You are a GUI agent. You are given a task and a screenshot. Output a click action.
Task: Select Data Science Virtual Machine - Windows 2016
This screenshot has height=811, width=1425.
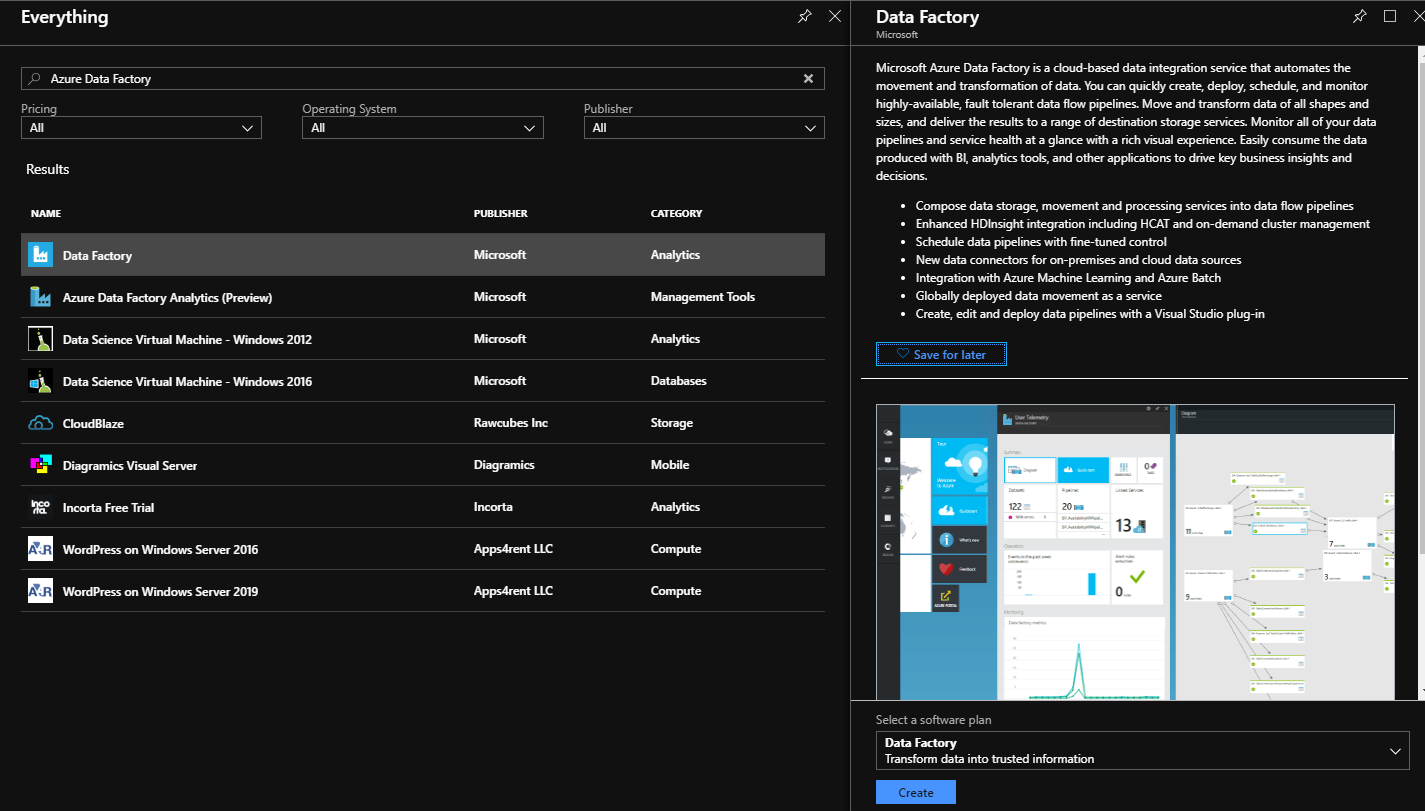point(187,381)
